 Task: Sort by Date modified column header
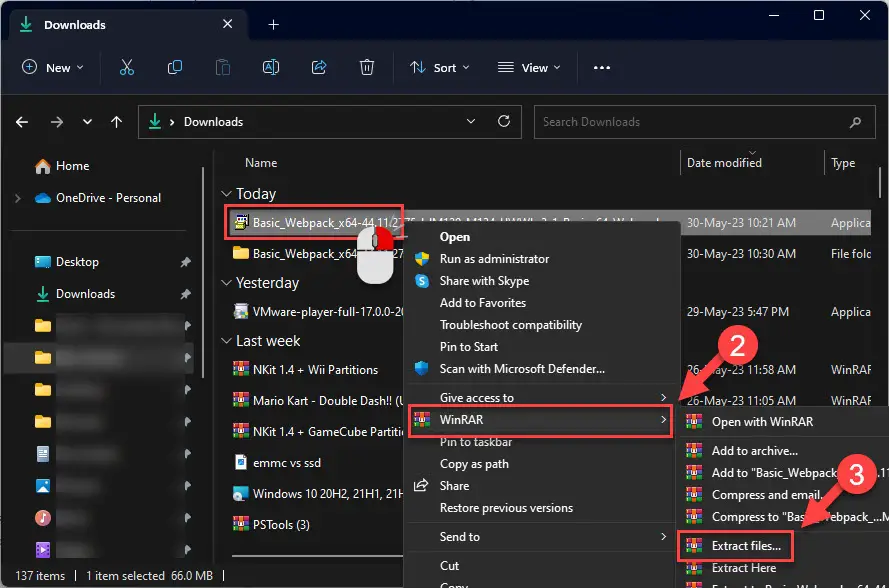(724, 163)
